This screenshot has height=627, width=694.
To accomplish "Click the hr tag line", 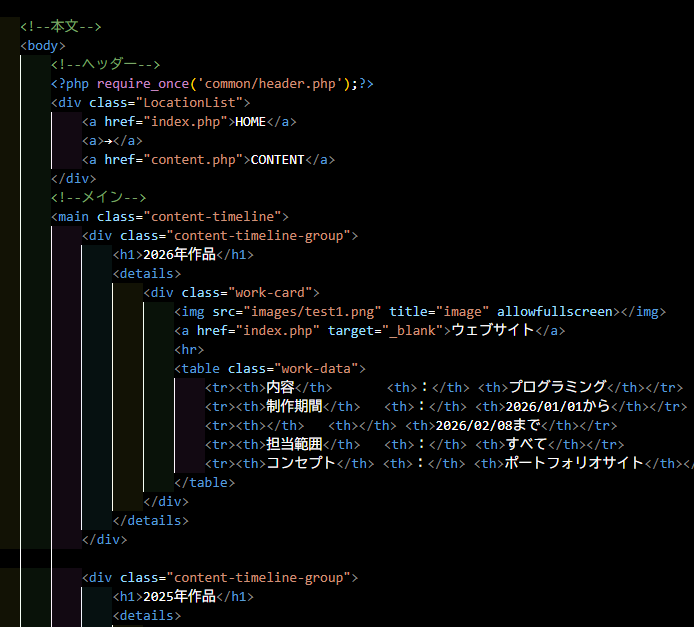I will (x=189, y=350).
